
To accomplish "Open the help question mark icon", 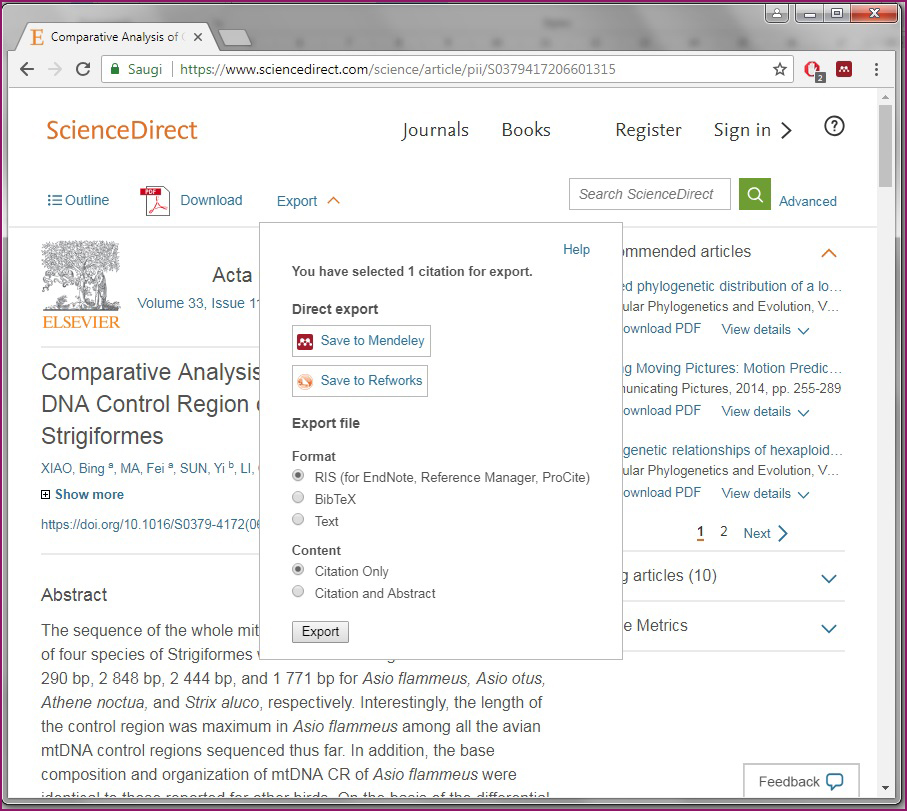I will pyautogui.click(x=834, y=127).
